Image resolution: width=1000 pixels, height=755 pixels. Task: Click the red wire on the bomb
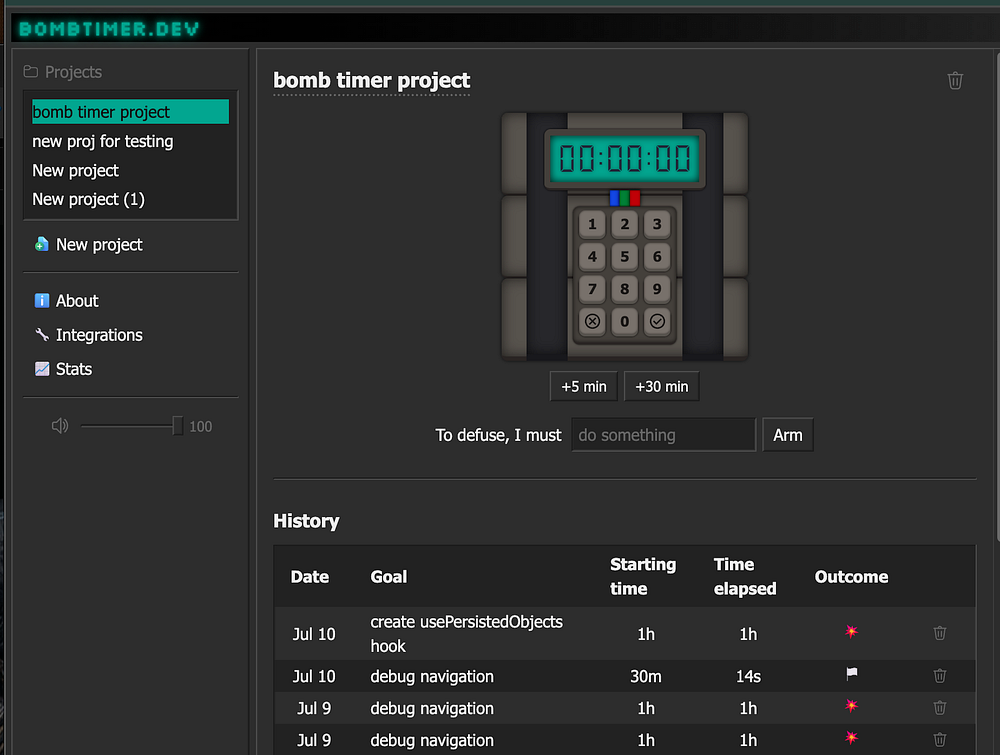click(635, 198)
